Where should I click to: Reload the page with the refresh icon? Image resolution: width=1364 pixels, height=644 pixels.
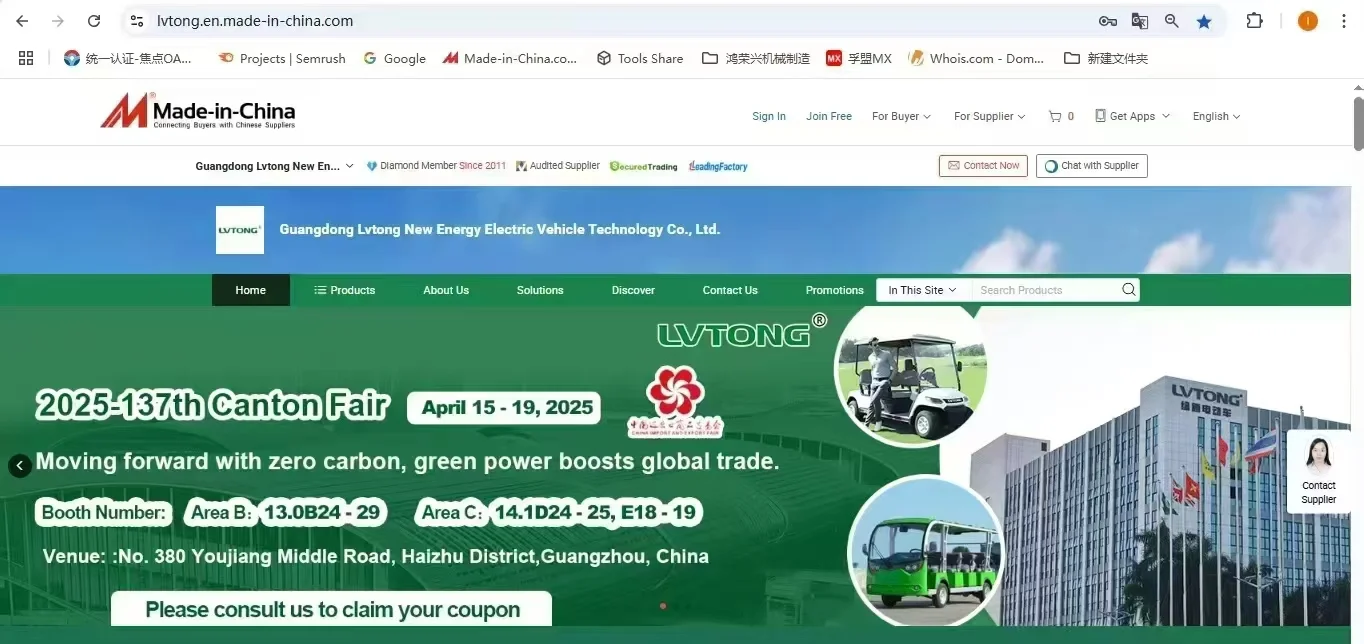(x=94, y=21)
